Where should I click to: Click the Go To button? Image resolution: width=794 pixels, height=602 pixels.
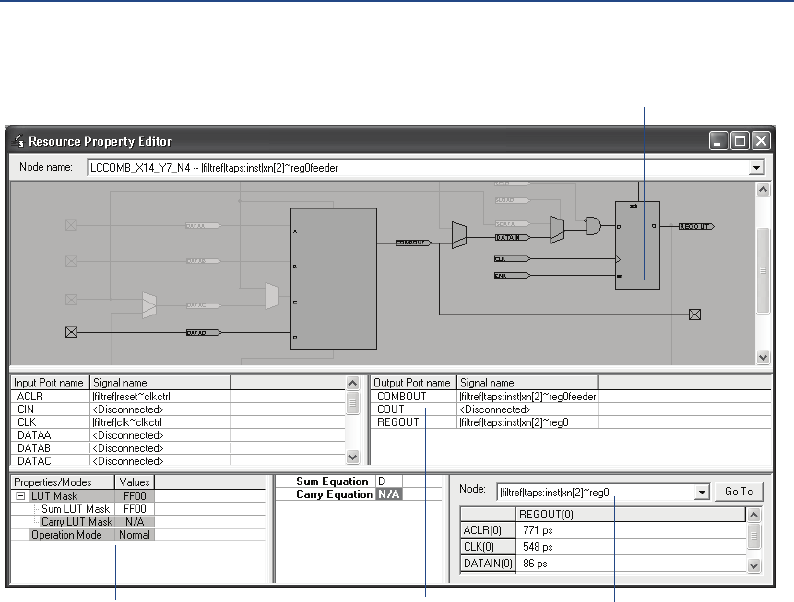[x=739, y=491]
